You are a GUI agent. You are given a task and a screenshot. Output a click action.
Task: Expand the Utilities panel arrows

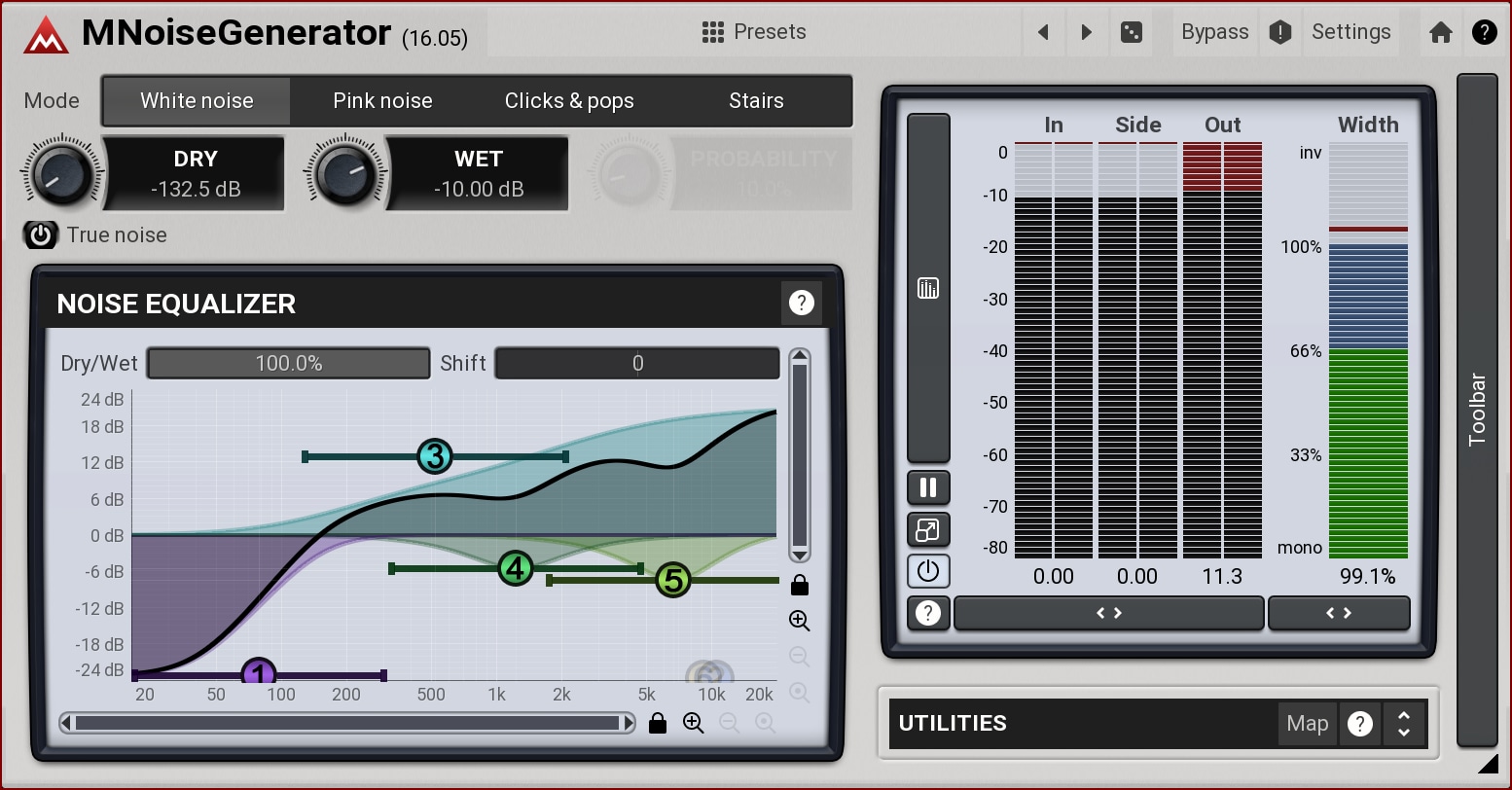1404,723
